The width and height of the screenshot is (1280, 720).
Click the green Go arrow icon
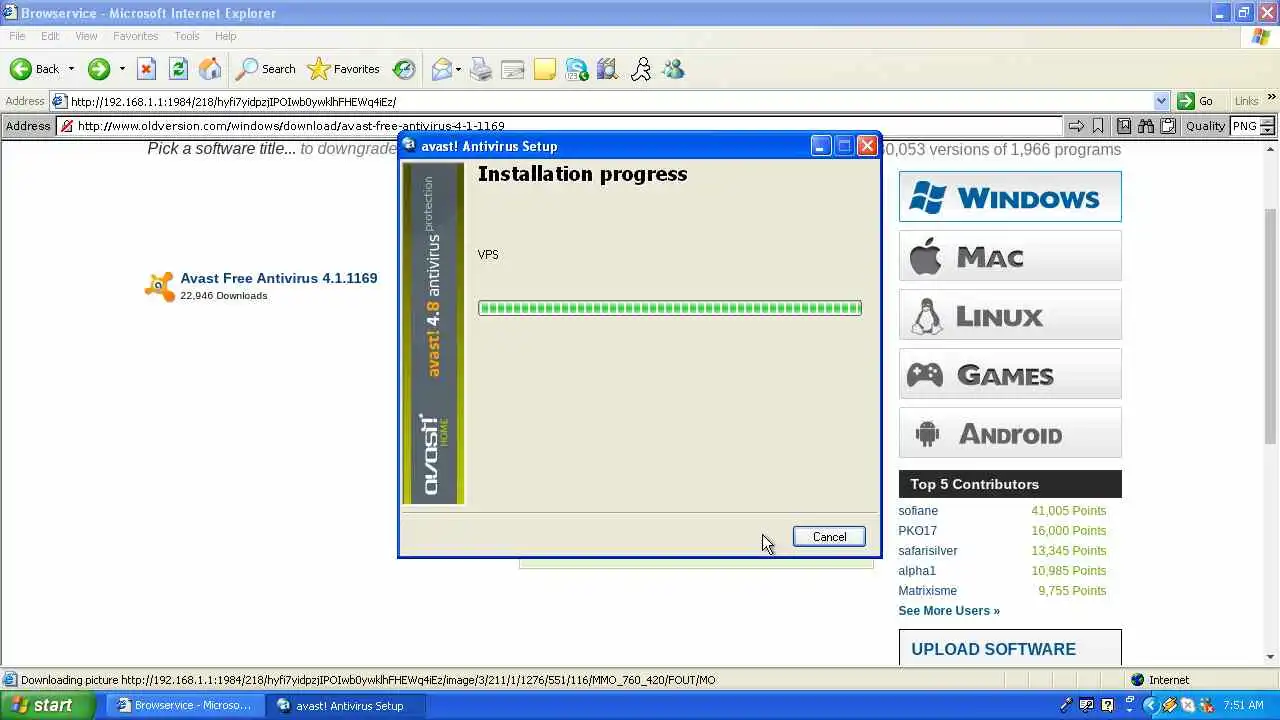(1186, 101)
